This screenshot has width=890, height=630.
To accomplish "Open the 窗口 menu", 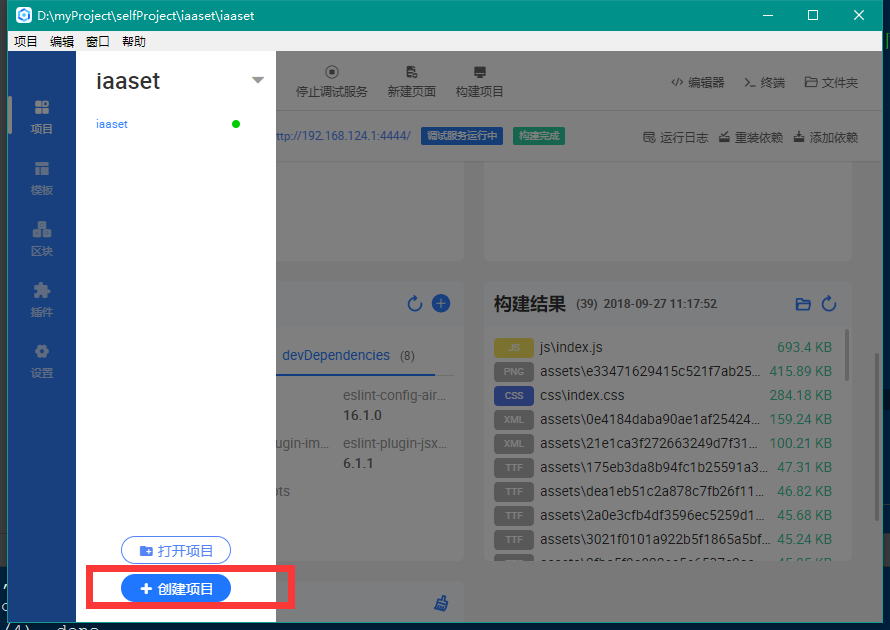I will point(98,41).
